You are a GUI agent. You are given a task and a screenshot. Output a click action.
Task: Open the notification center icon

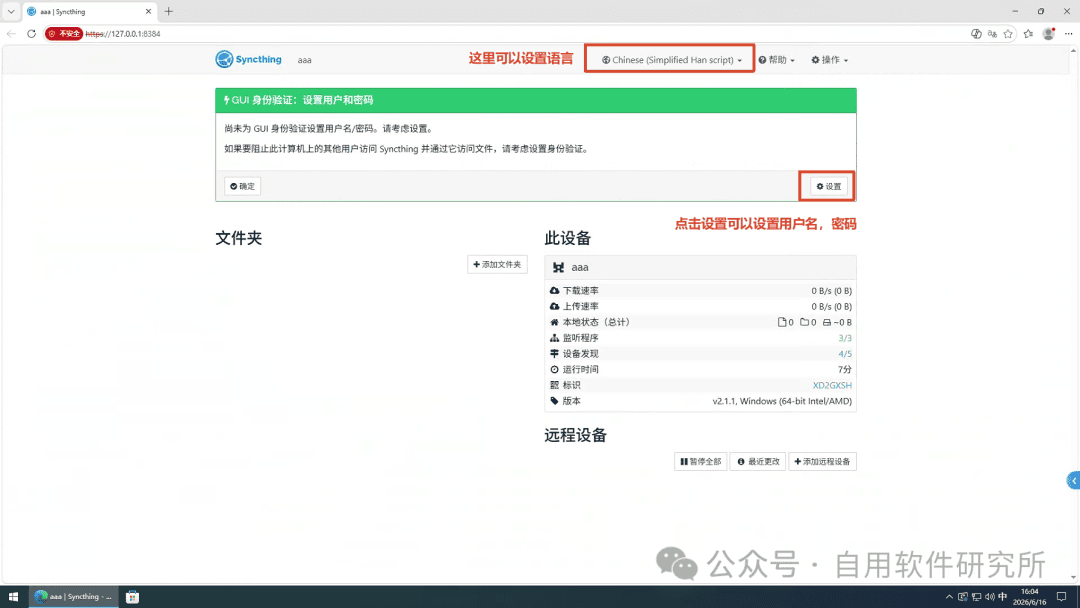(1061, 597)
